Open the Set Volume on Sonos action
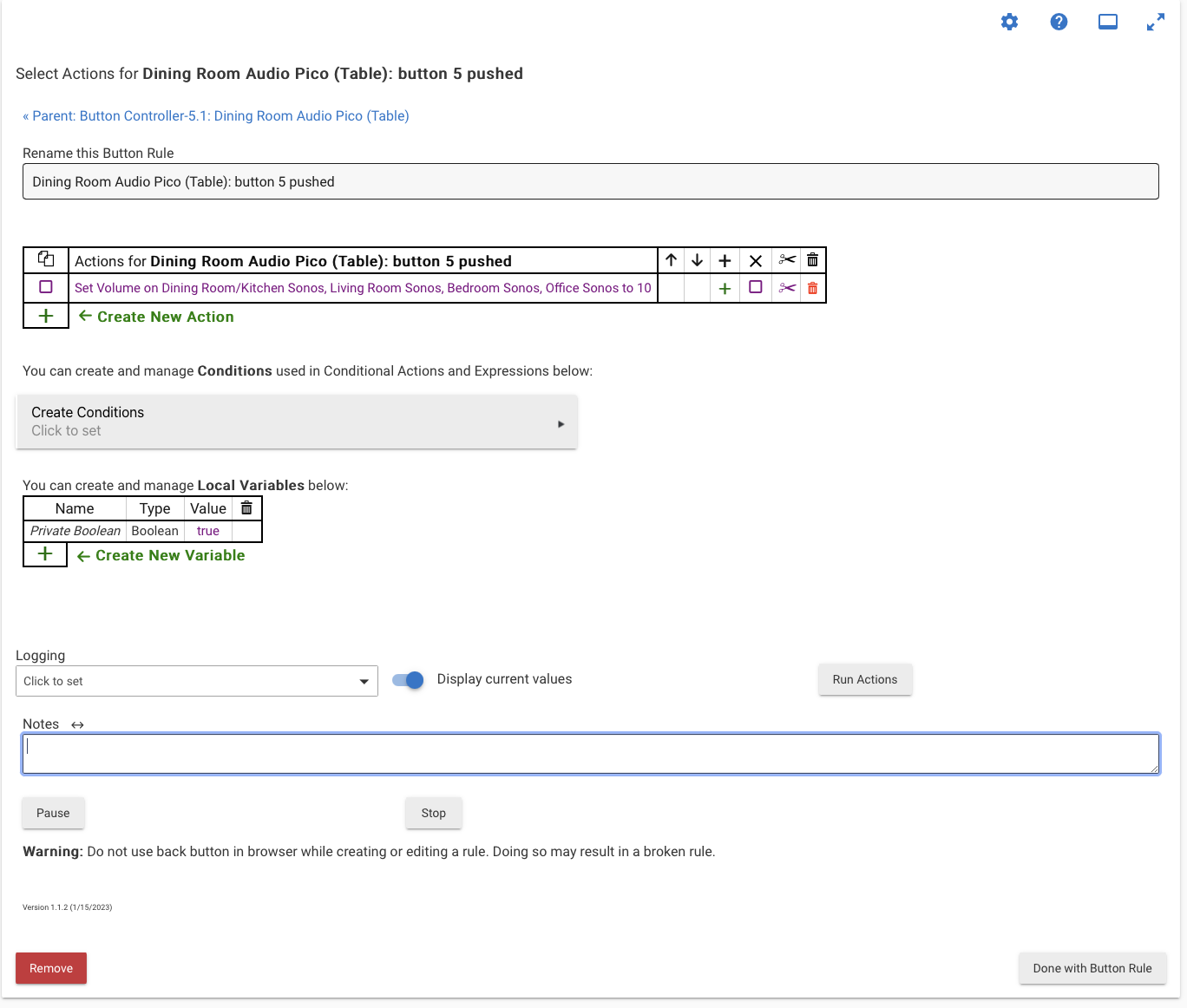1187x1008 pixels. click(363, 288)
